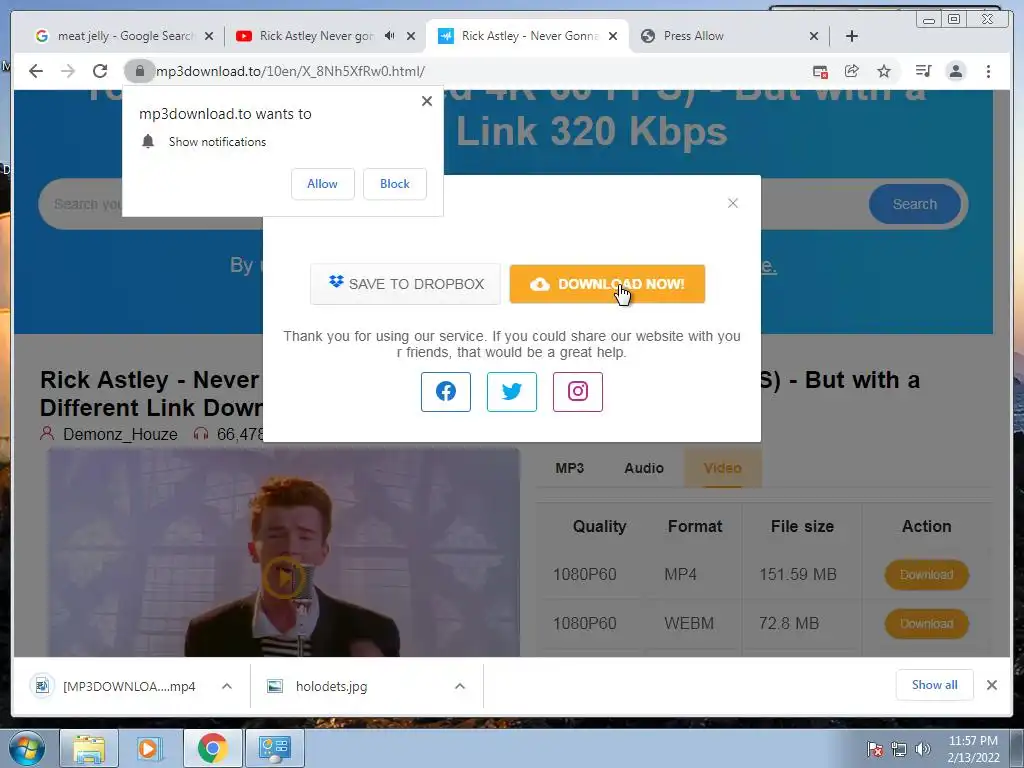Open the downloaded MP3DOWNLOA mp4 file
Image resolution: width=1024 pixels, height=768 pixels.
point(129,686)
